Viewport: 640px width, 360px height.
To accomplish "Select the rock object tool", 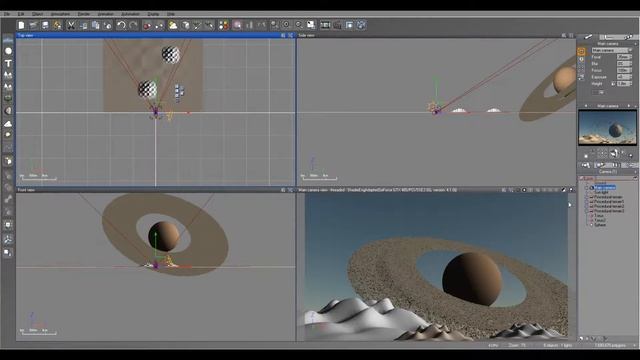I will 8,111.
